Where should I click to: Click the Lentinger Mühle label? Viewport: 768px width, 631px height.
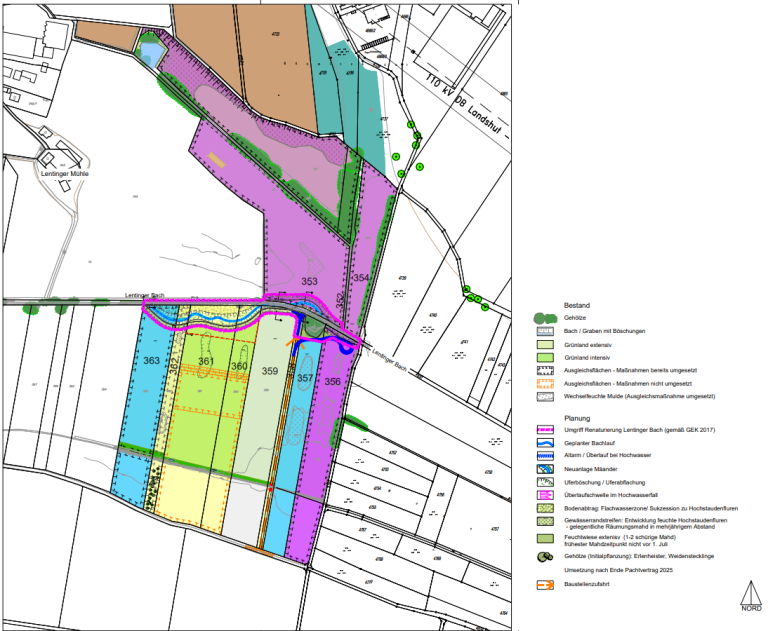[65, 174]
